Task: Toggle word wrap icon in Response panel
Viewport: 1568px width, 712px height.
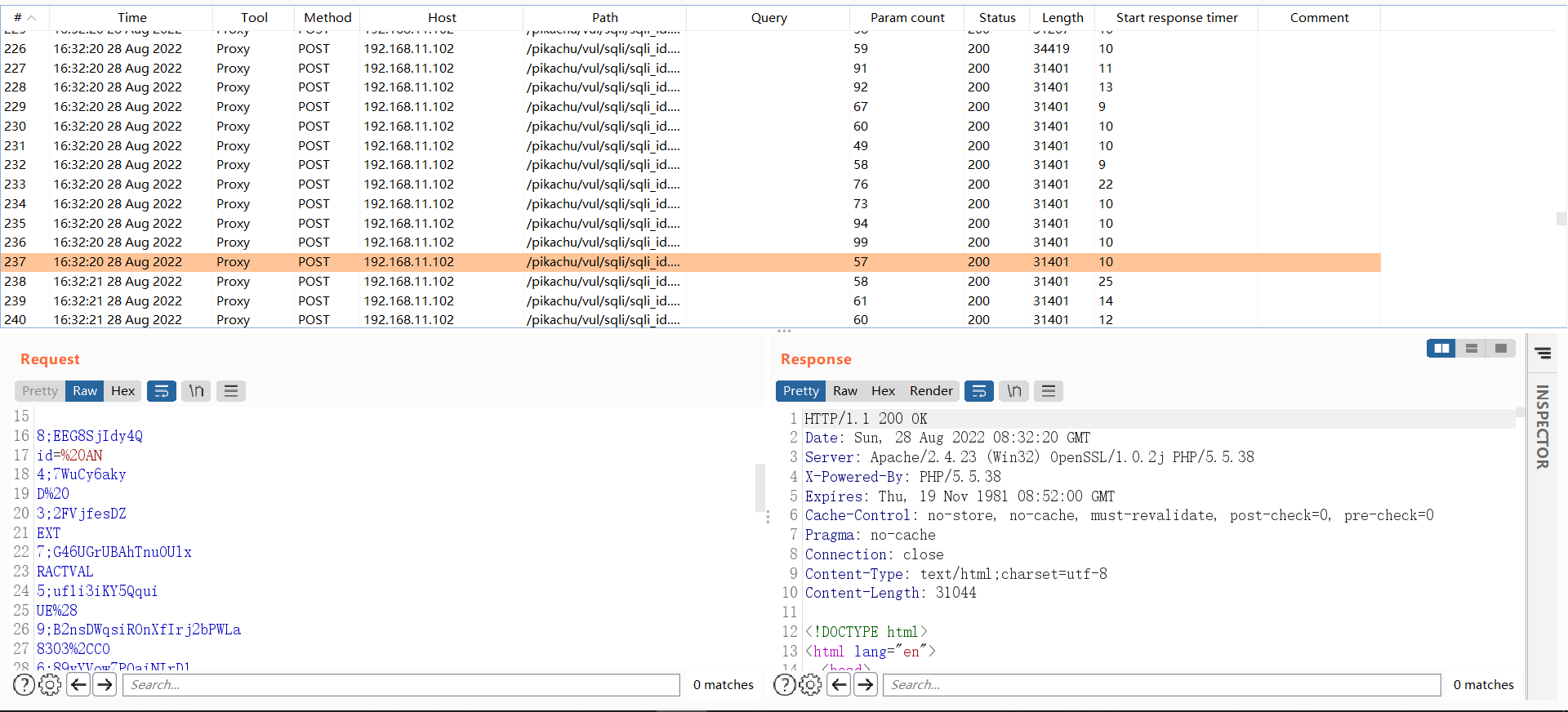Action: pos(979,391)
